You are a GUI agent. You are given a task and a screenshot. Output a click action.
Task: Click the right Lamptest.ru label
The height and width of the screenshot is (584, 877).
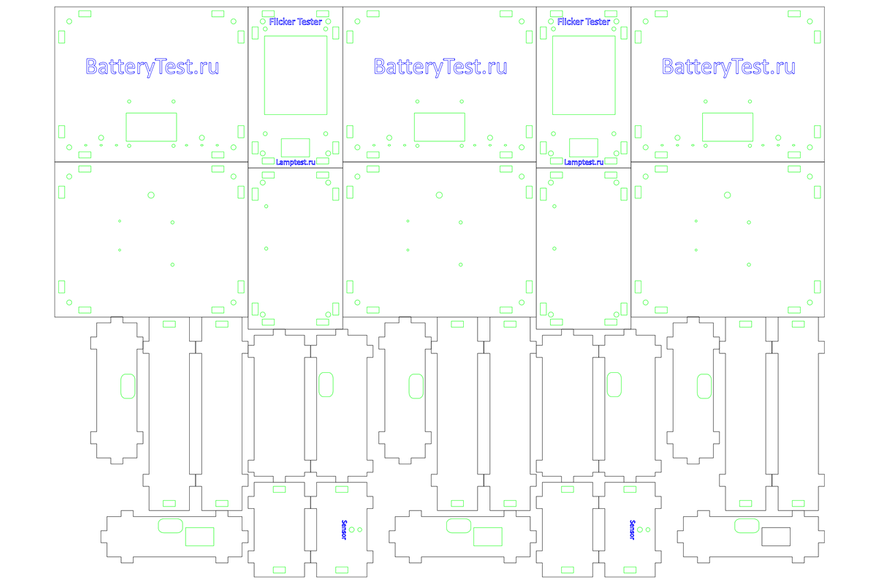click(584, 161)
